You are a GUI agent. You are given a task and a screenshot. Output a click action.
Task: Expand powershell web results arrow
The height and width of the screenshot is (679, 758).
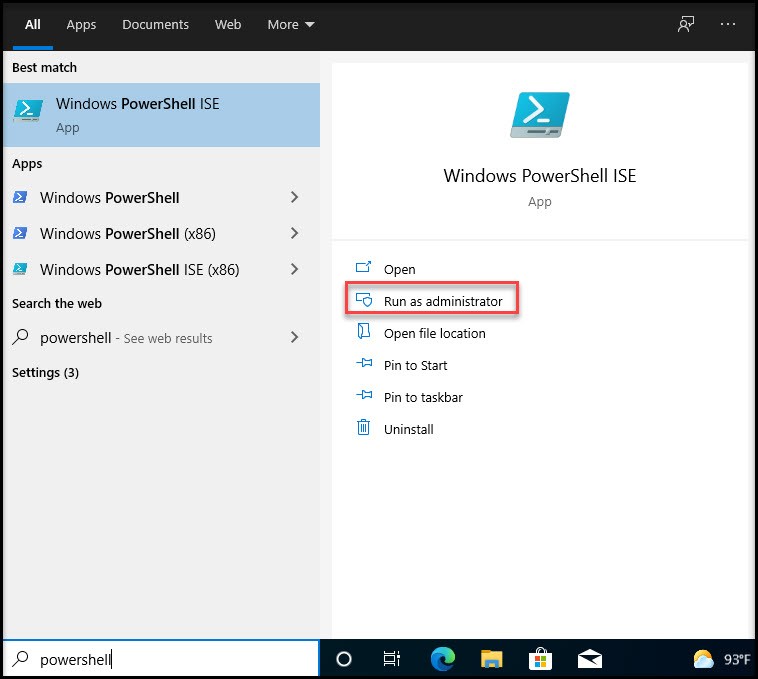click(x=294, y=337)
